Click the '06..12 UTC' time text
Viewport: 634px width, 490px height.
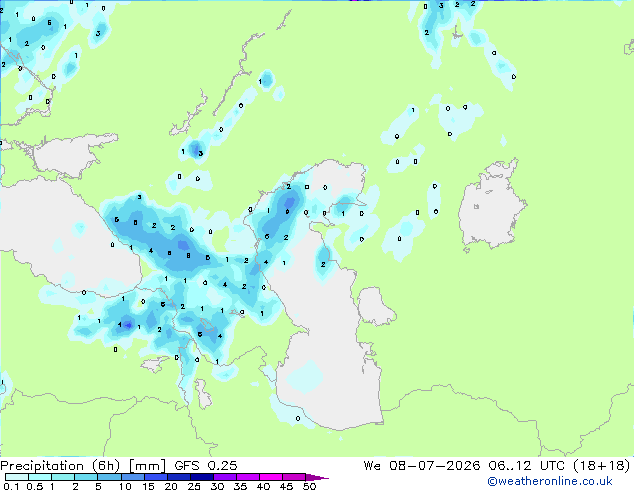coord(526,466)
